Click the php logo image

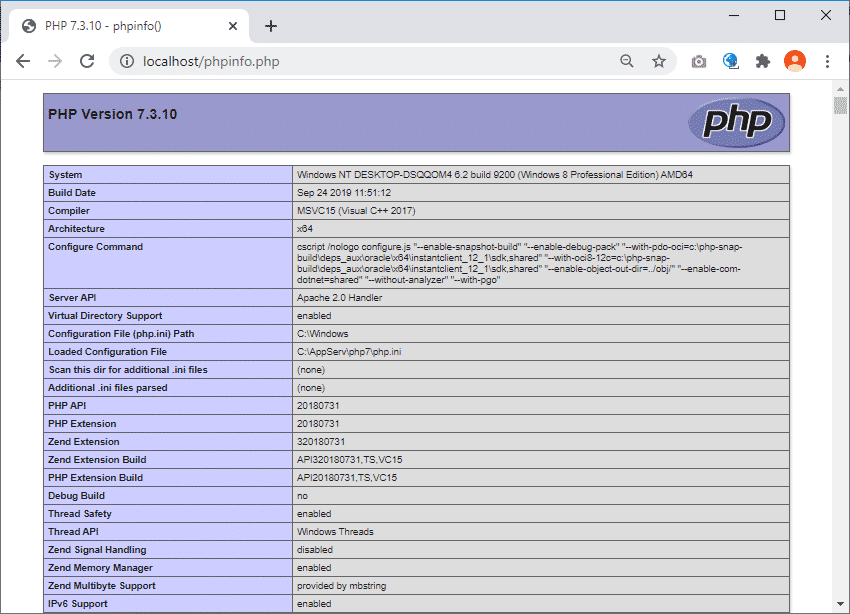[736, 122]
